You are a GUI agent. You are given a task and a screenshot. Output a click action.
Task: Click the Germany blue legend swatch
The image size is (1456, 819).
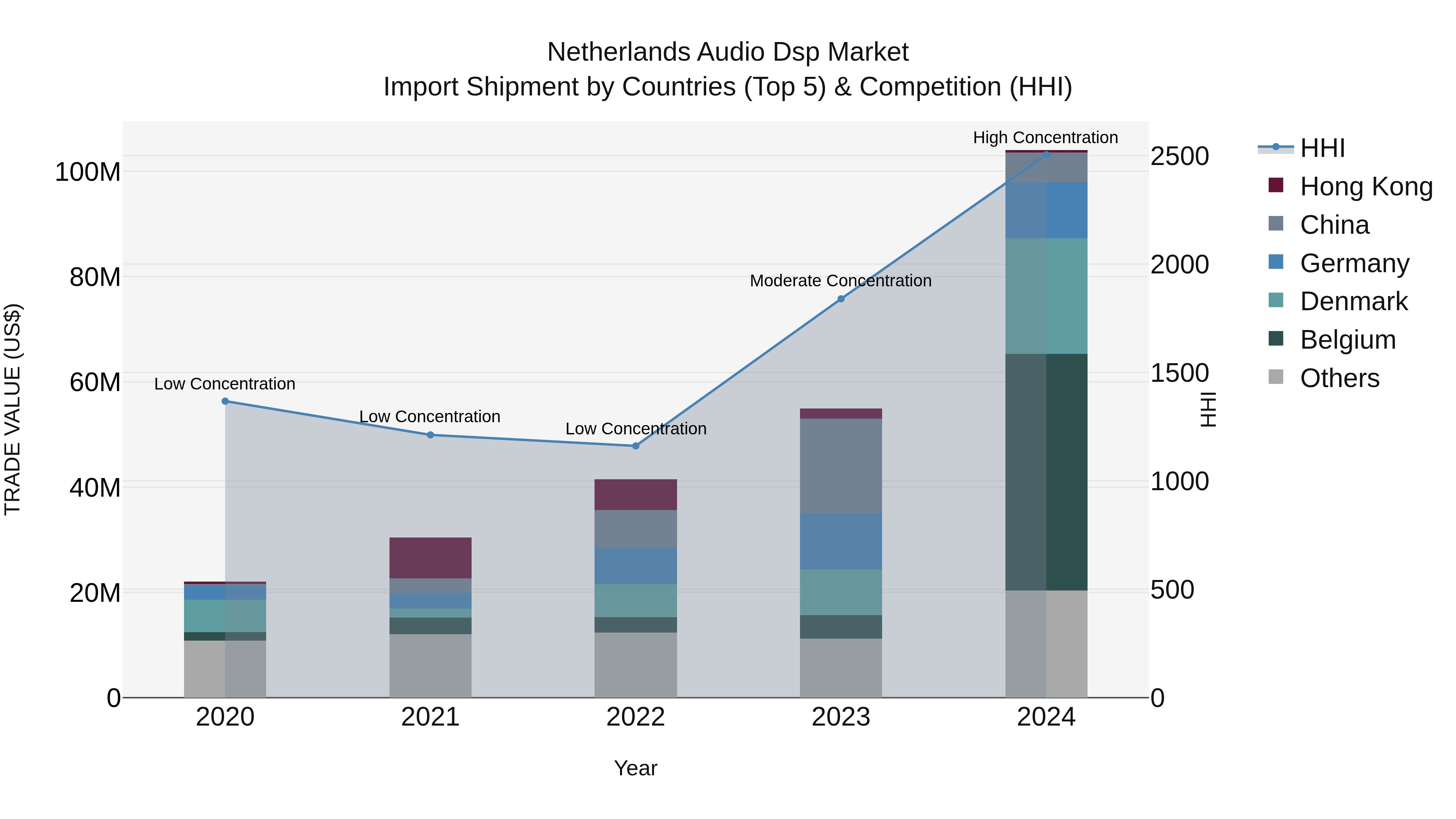pyautogui.click(x=1276, y=262)
